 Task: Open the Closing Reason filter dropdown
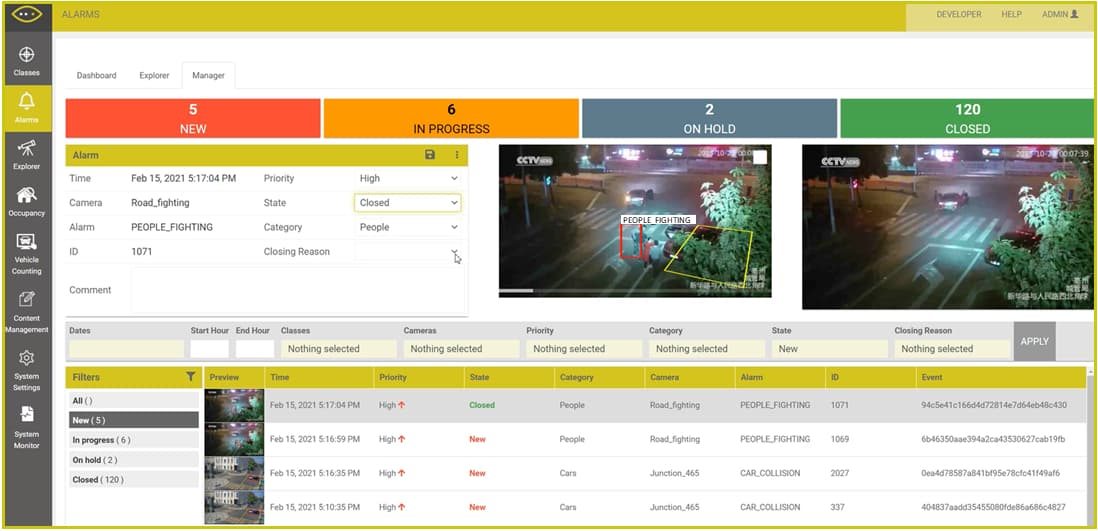pyautogui.click(x=952, y=349)
